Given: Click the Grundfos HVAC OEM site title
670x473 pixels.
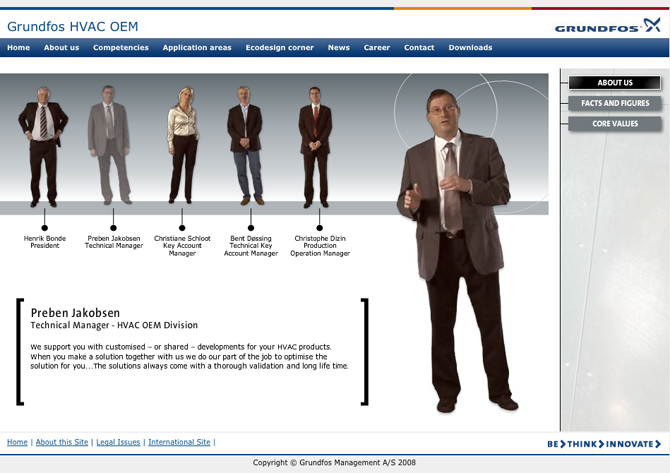Looking at the screenshot, I should point(73,26).
